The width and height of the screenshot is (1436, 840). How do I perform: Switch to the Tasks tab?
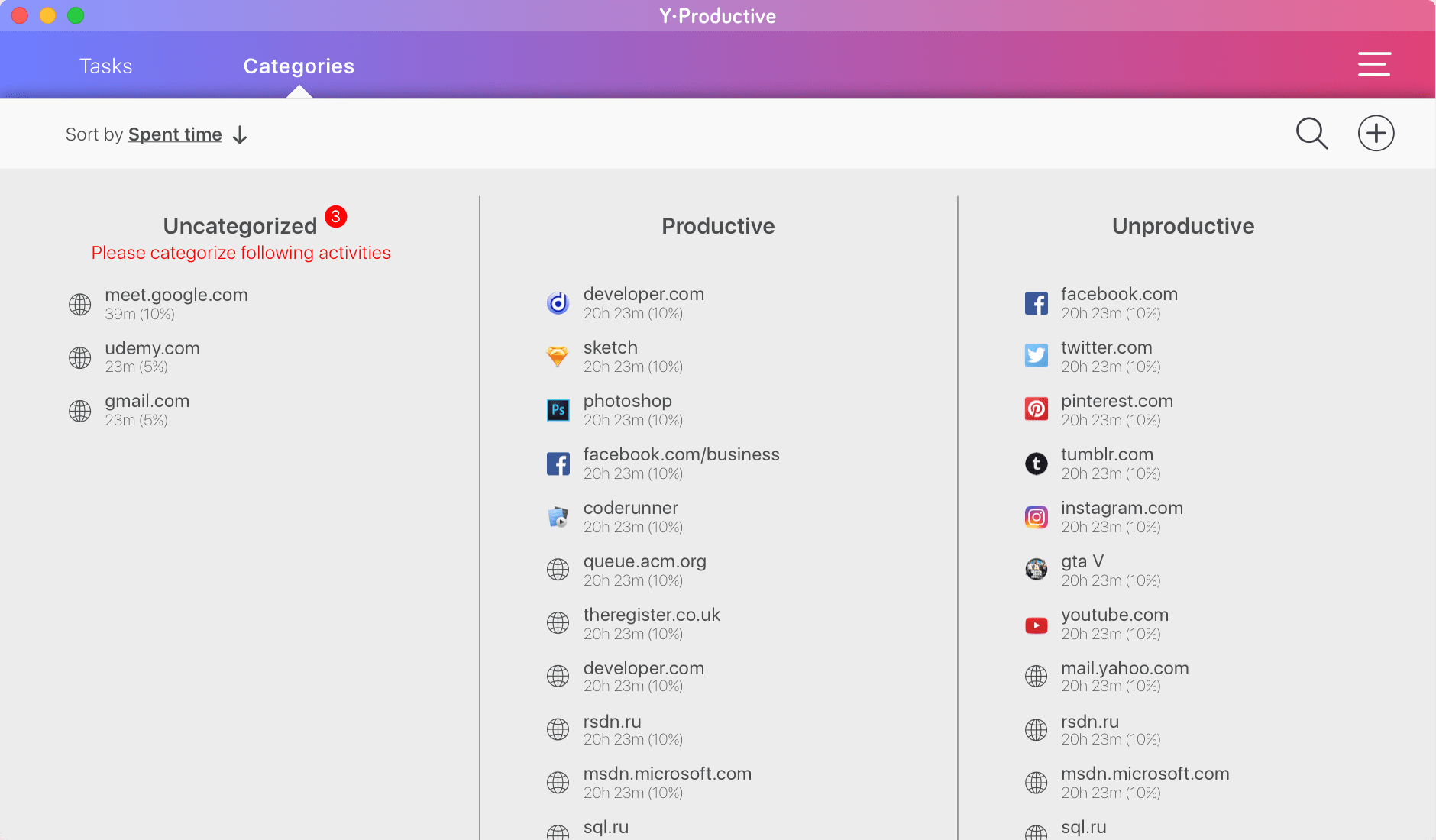[105, 66]
